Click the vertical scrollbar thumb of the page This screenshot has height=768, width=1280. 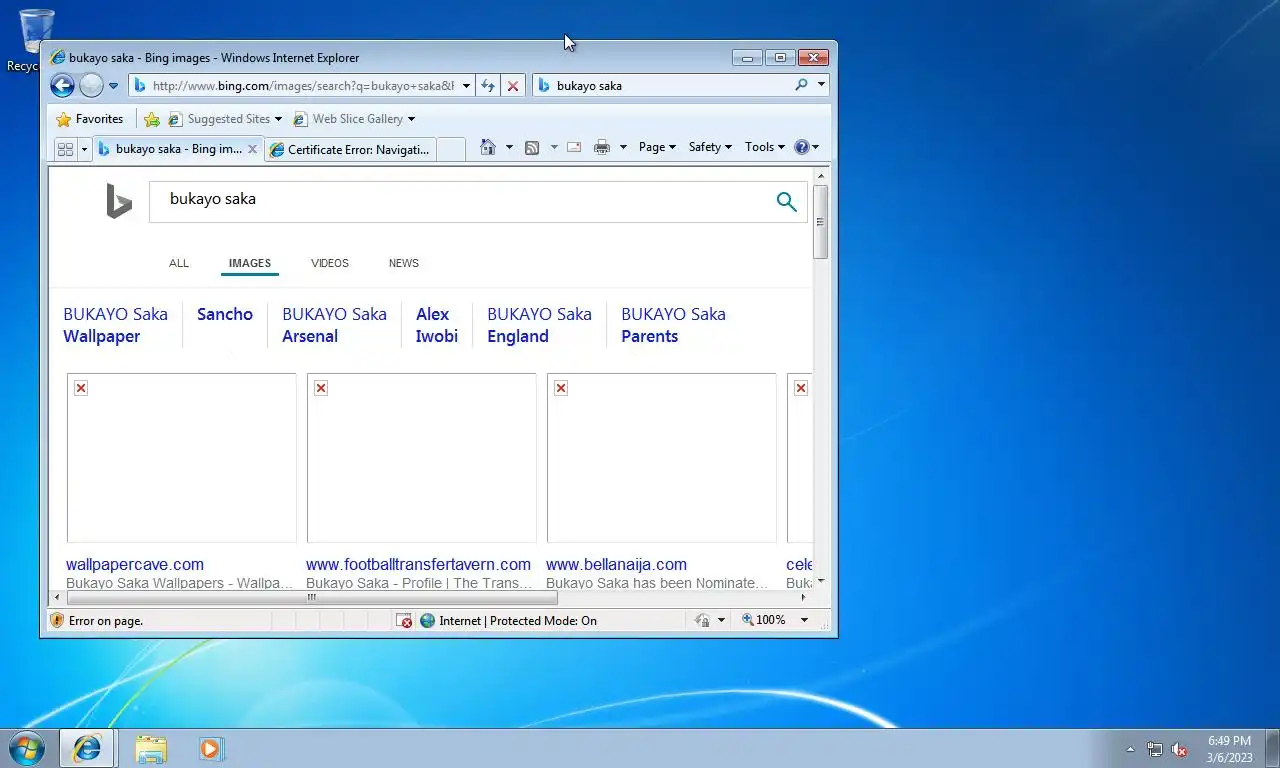click(x=820, y=222)
